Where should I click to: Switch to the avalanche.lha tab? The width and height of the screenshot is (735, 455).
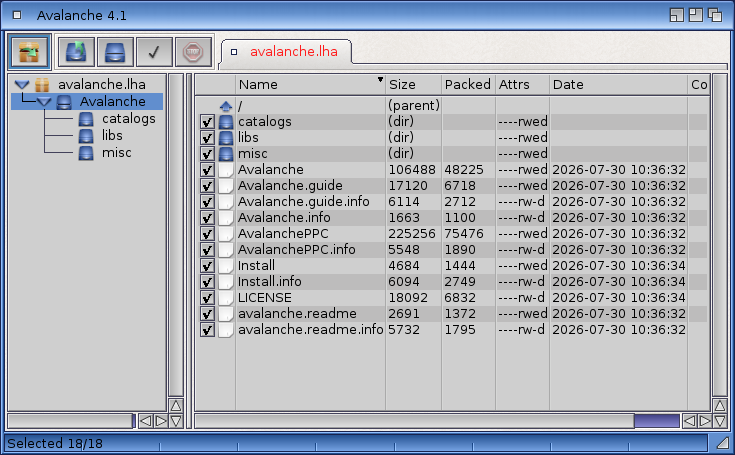click(x=286, y=52)
